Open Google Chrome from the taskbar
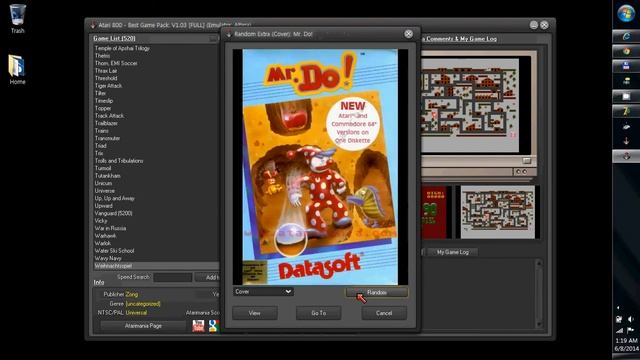640x360 pixels. pos(626,51)
